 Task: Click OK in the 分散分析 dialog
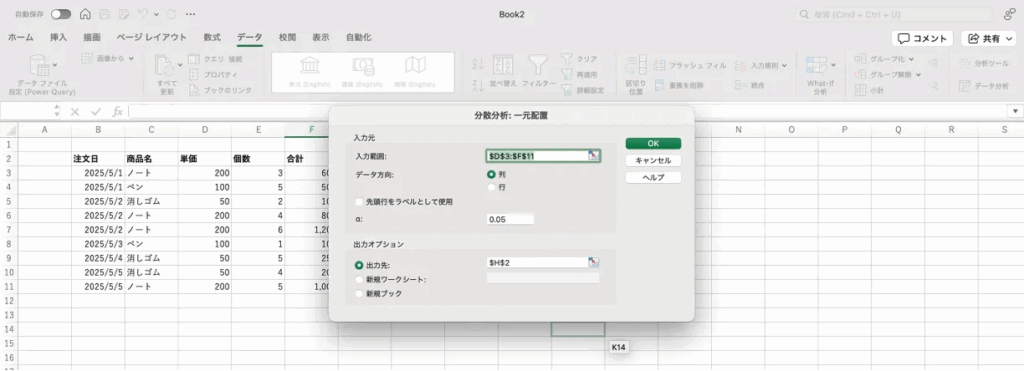click(653, 143)
